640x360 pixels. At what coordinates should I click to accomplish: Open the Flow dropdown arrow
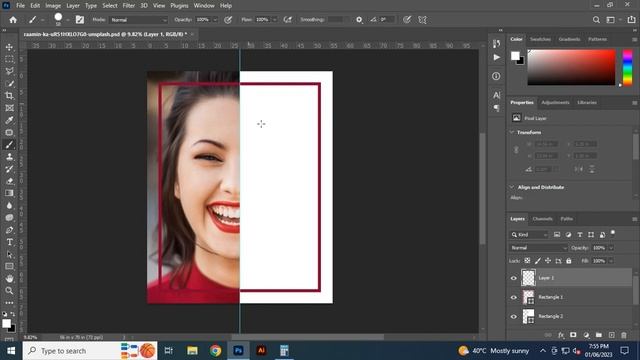[x=275, y=20]
